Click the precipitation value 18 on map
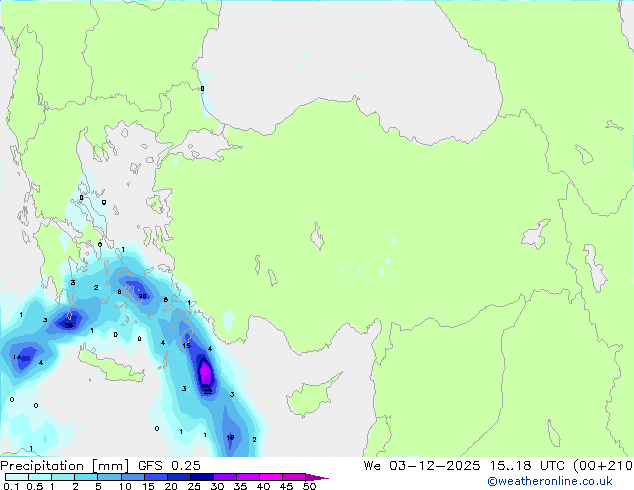Viewport: 634px width, 490px height. tap(230, 437)
